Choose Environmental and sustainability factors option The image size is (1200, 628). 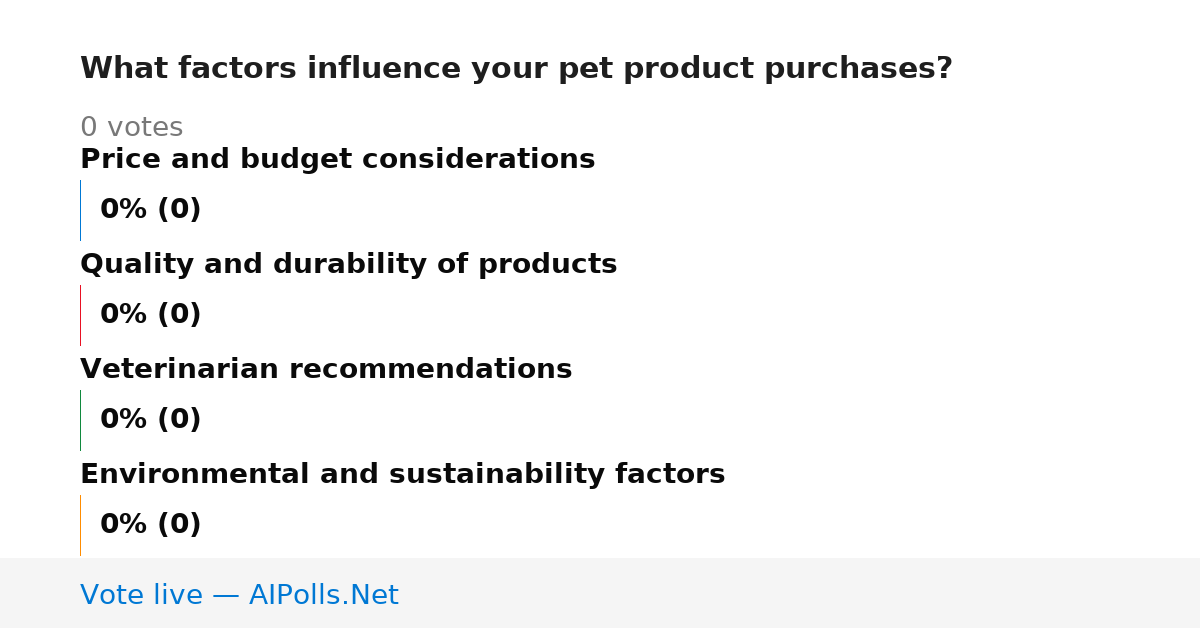[402, 474]
